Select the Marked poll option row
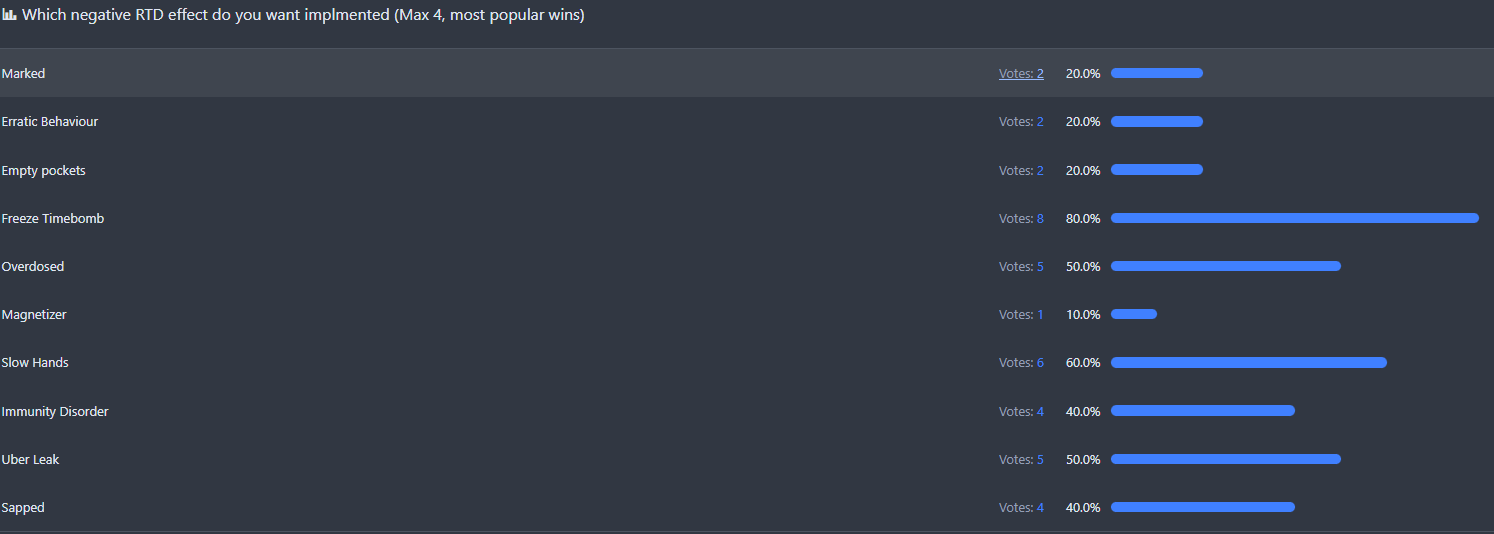The width and height of the screenshot is (1494, 534). (x=500, y=74)
